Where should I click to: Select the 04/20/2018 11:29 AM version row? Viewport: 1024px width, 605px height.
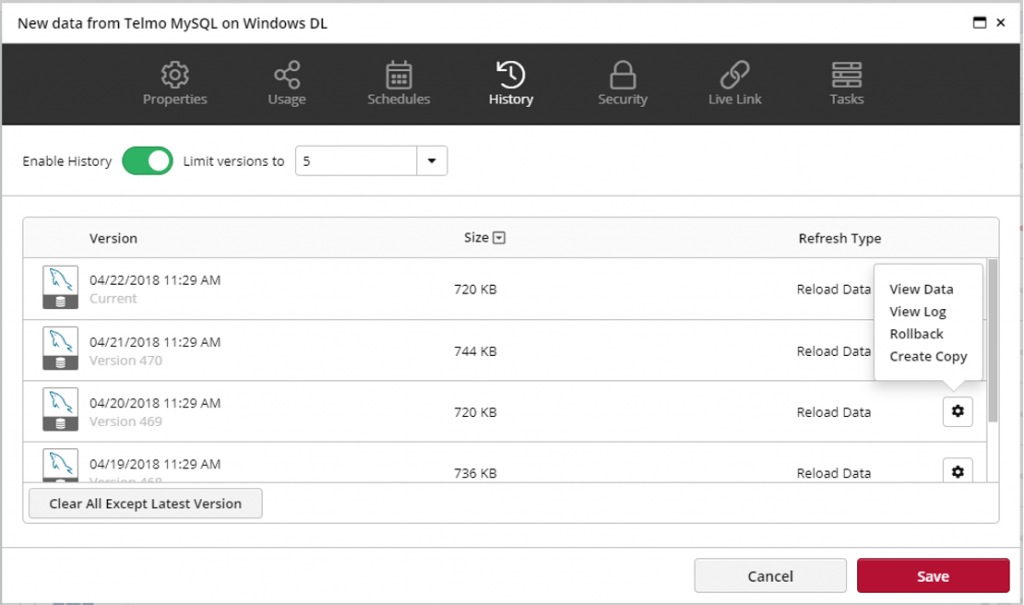click(505, 412)
